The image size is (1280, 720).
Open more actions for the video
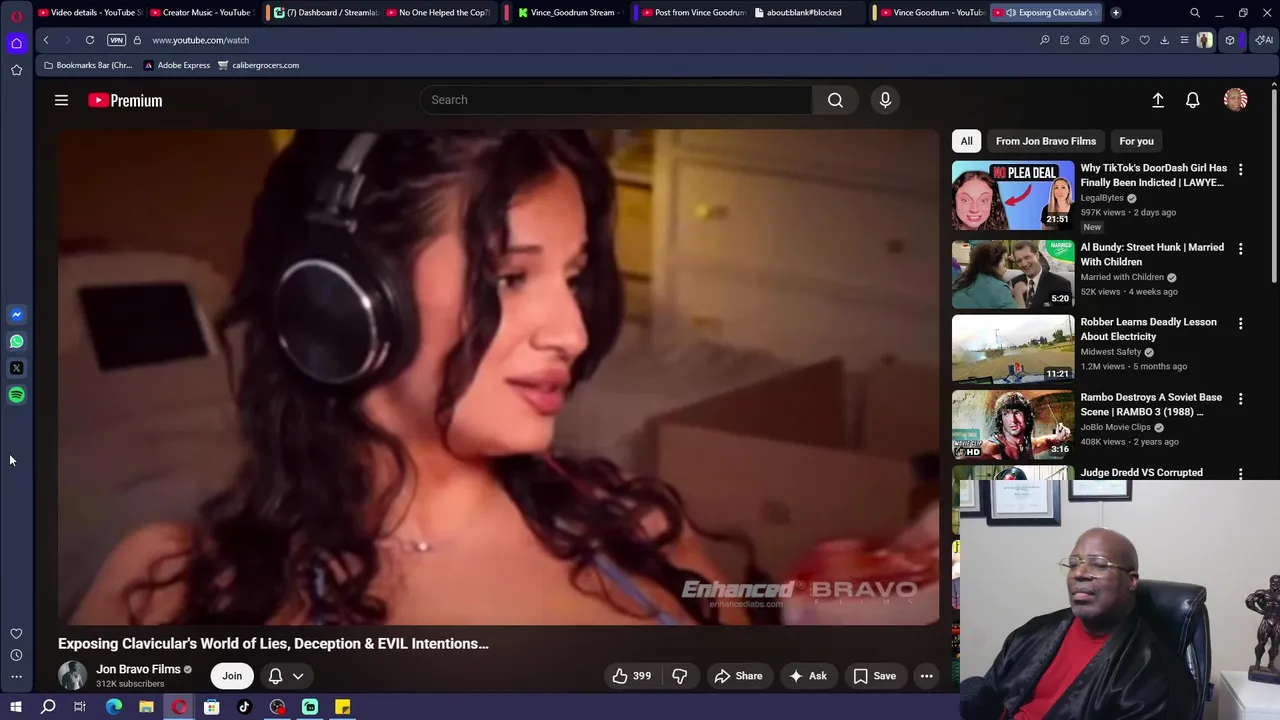tap(927, 676)
